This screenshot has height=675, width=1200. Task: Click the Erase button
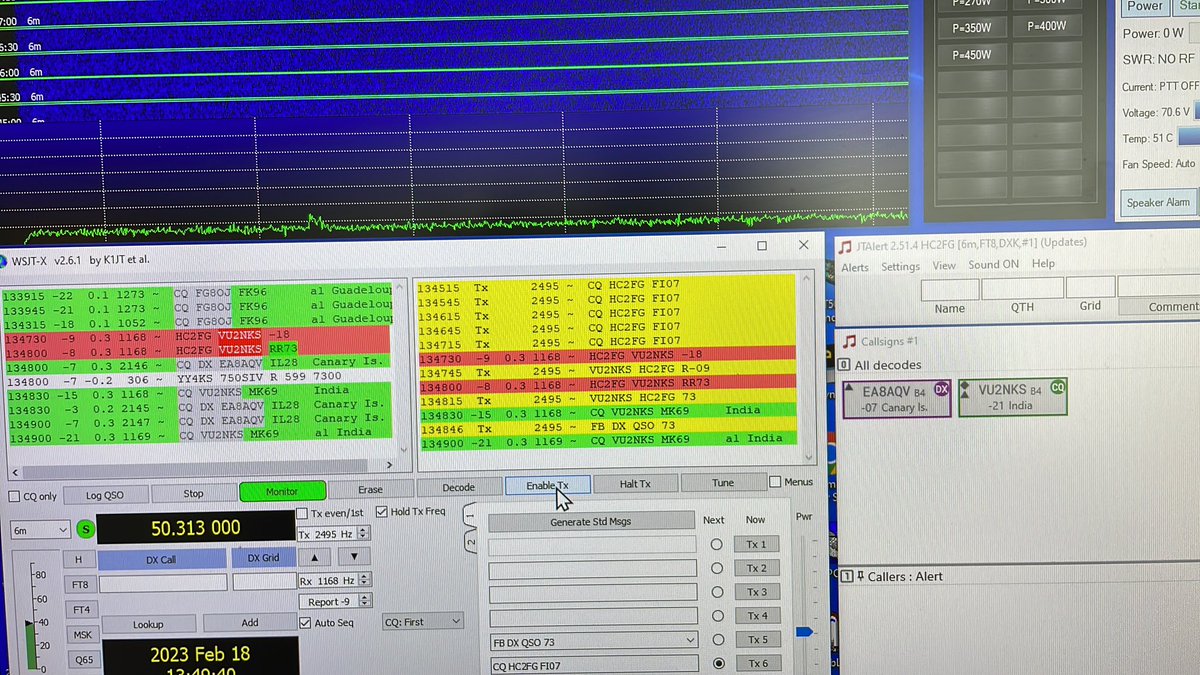(x=370, y=490)
